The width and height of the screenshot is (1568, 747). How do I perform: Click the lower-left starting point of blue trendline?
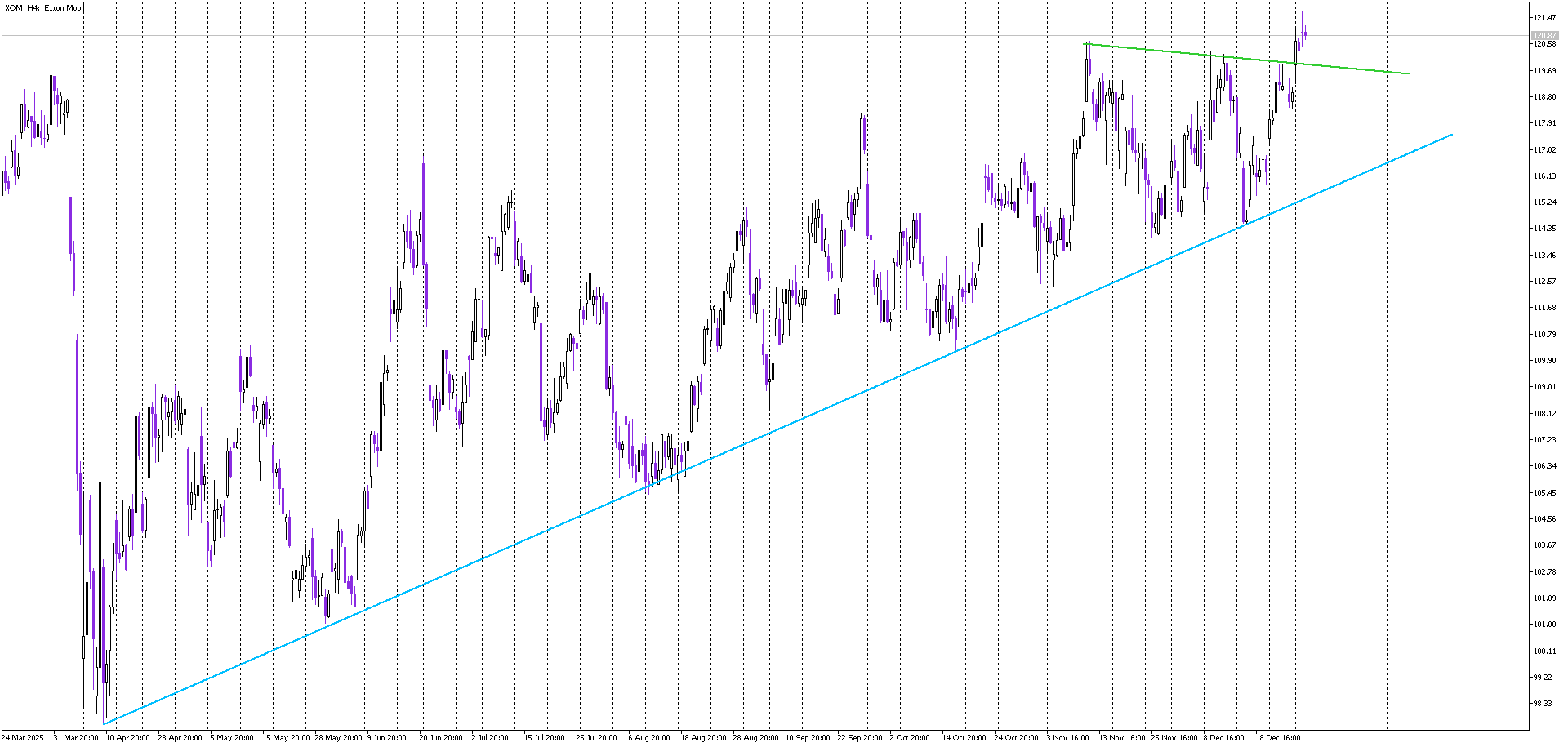(105, 723)
